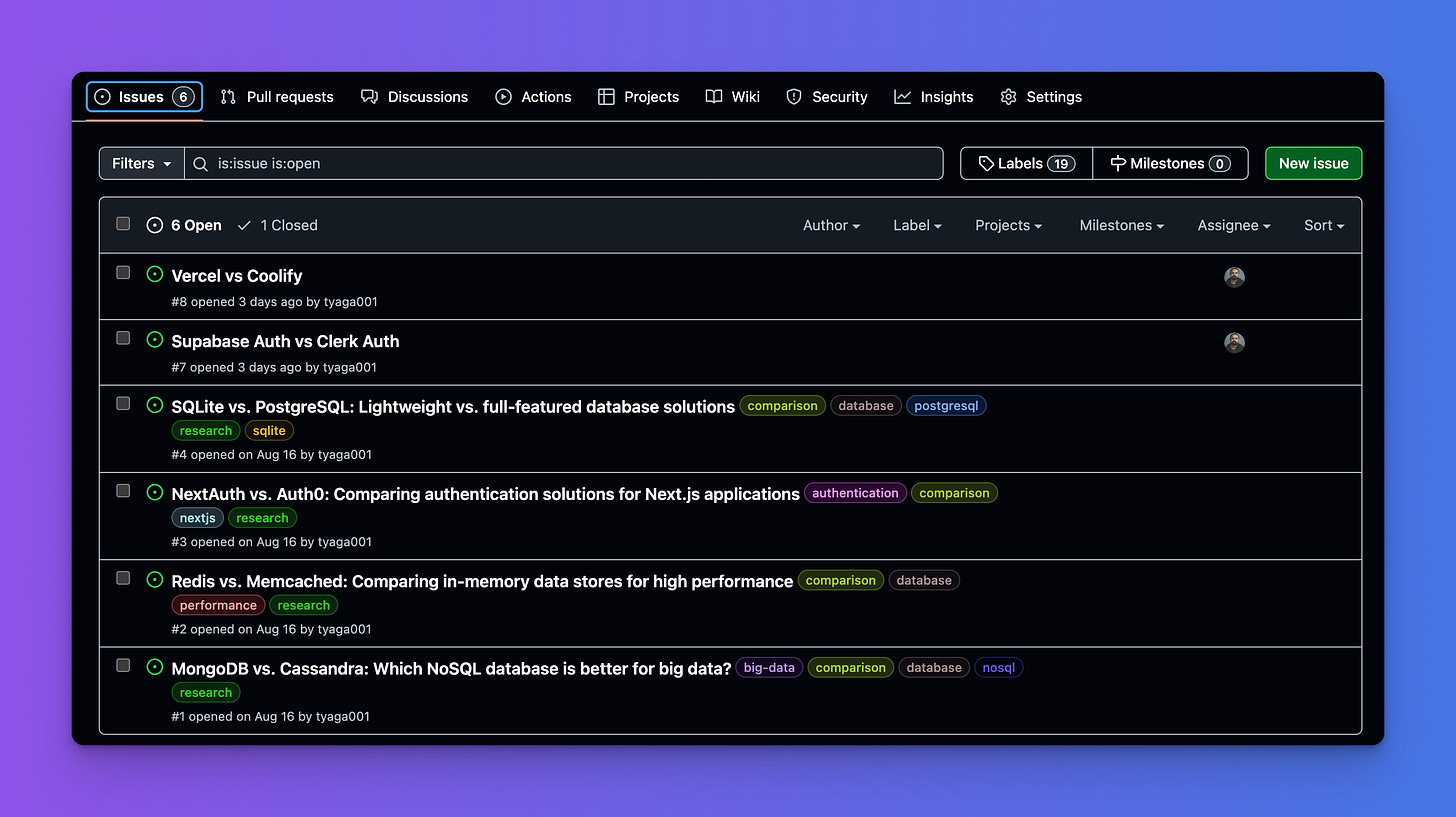Click the nextjs label tag

tap(198, 518)
